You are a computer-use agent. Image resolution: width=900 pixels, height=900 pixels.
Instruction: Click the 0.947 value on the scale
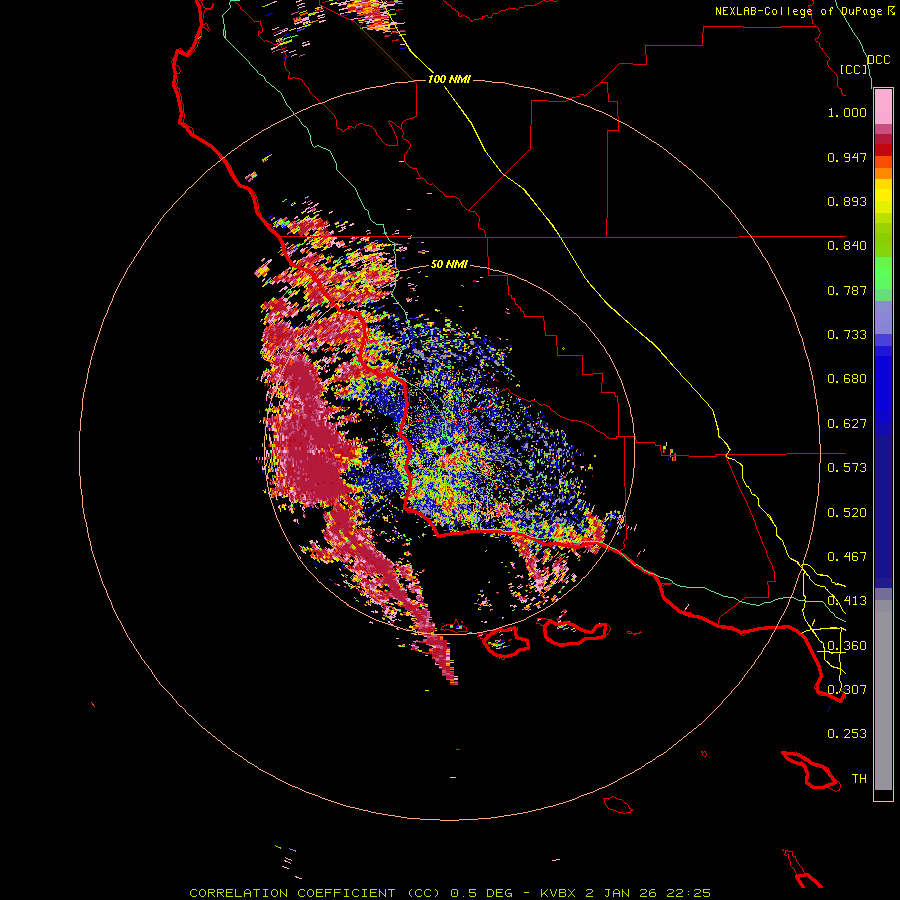pyautogui.click(x=847, y=157)
